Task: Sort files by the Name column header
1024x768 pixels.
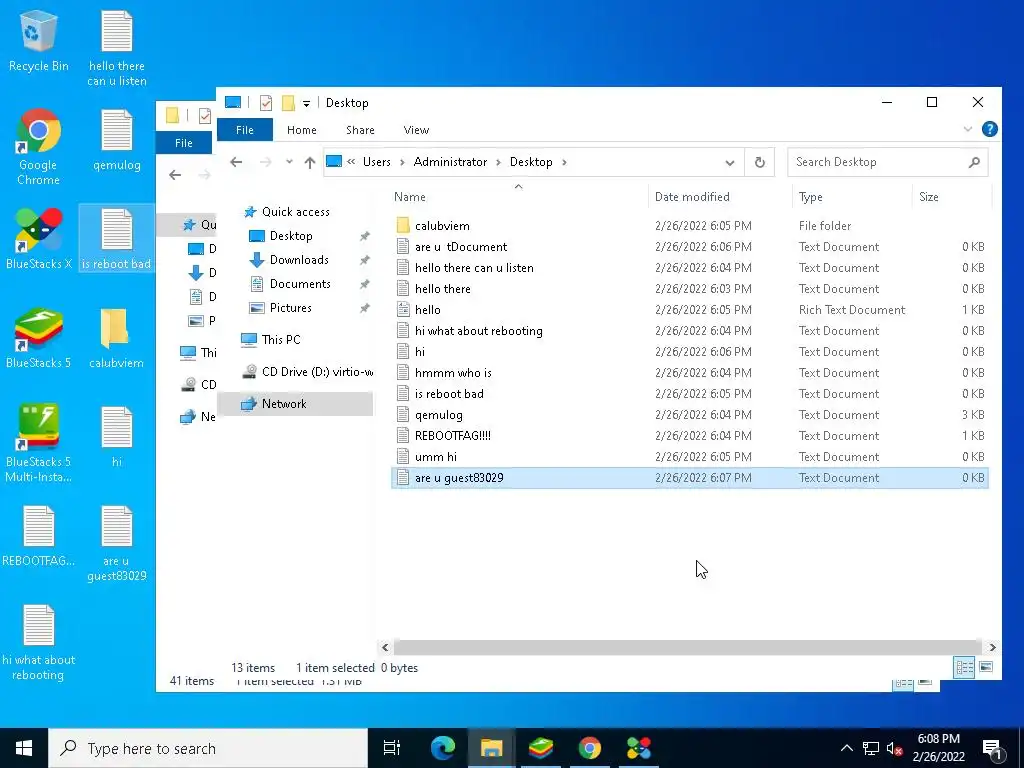Action: 519,197
